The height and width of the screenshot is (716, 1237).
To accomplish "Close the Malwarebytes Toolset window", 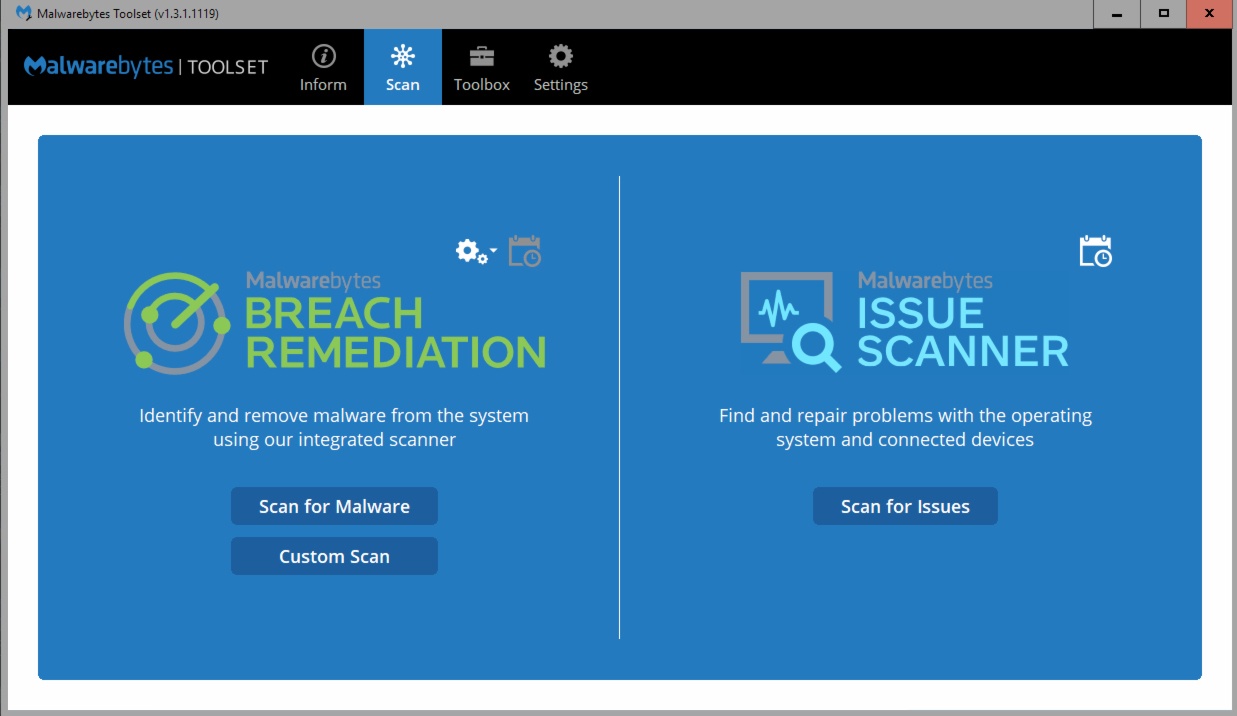I will (1211, 14).
